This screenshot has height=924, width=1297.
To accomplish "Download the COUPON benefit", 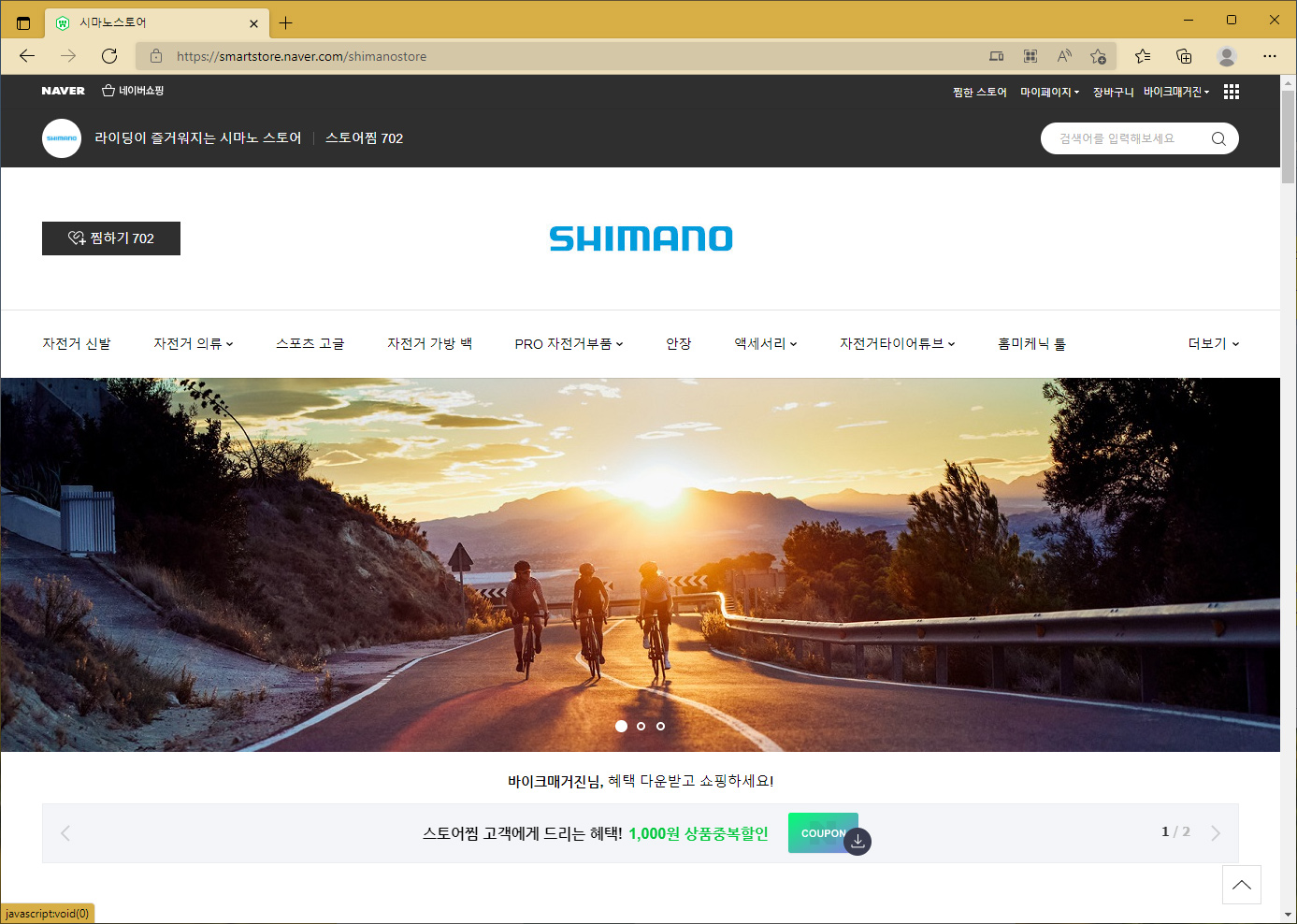I will click(829, 833).
